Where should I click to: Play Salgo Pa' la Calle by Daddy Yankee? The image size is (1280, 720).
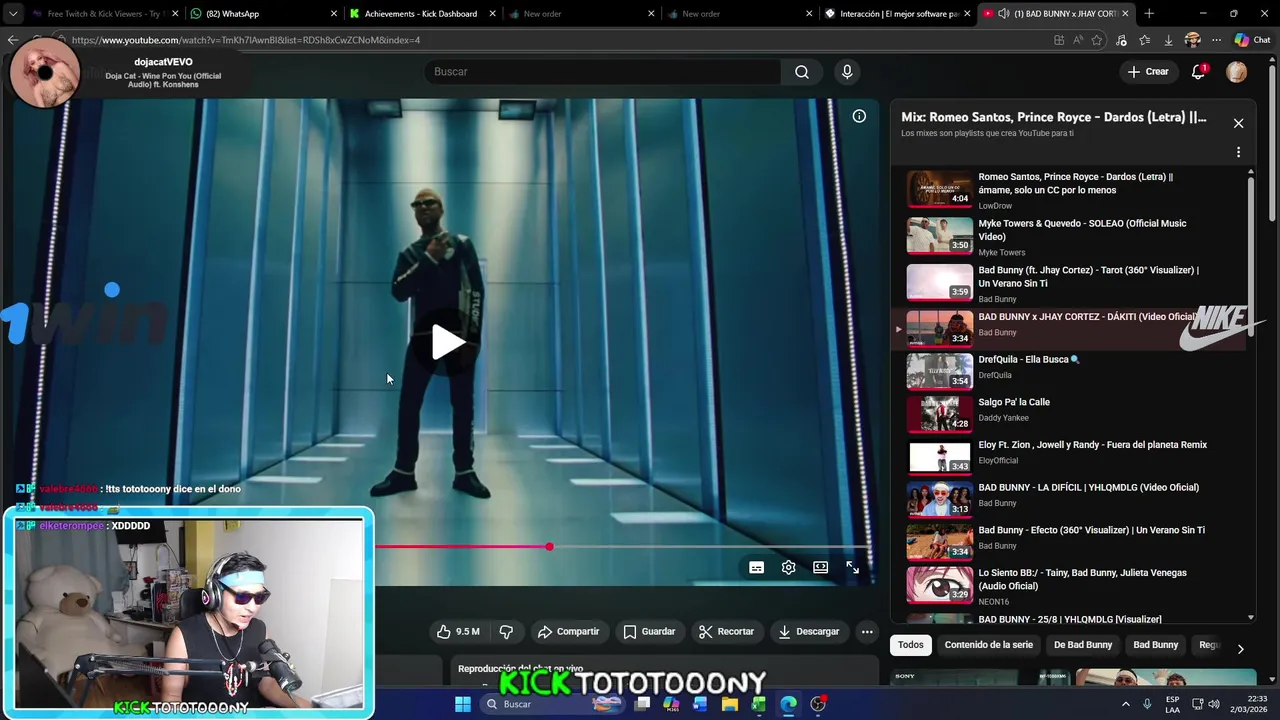(1070, 413)
